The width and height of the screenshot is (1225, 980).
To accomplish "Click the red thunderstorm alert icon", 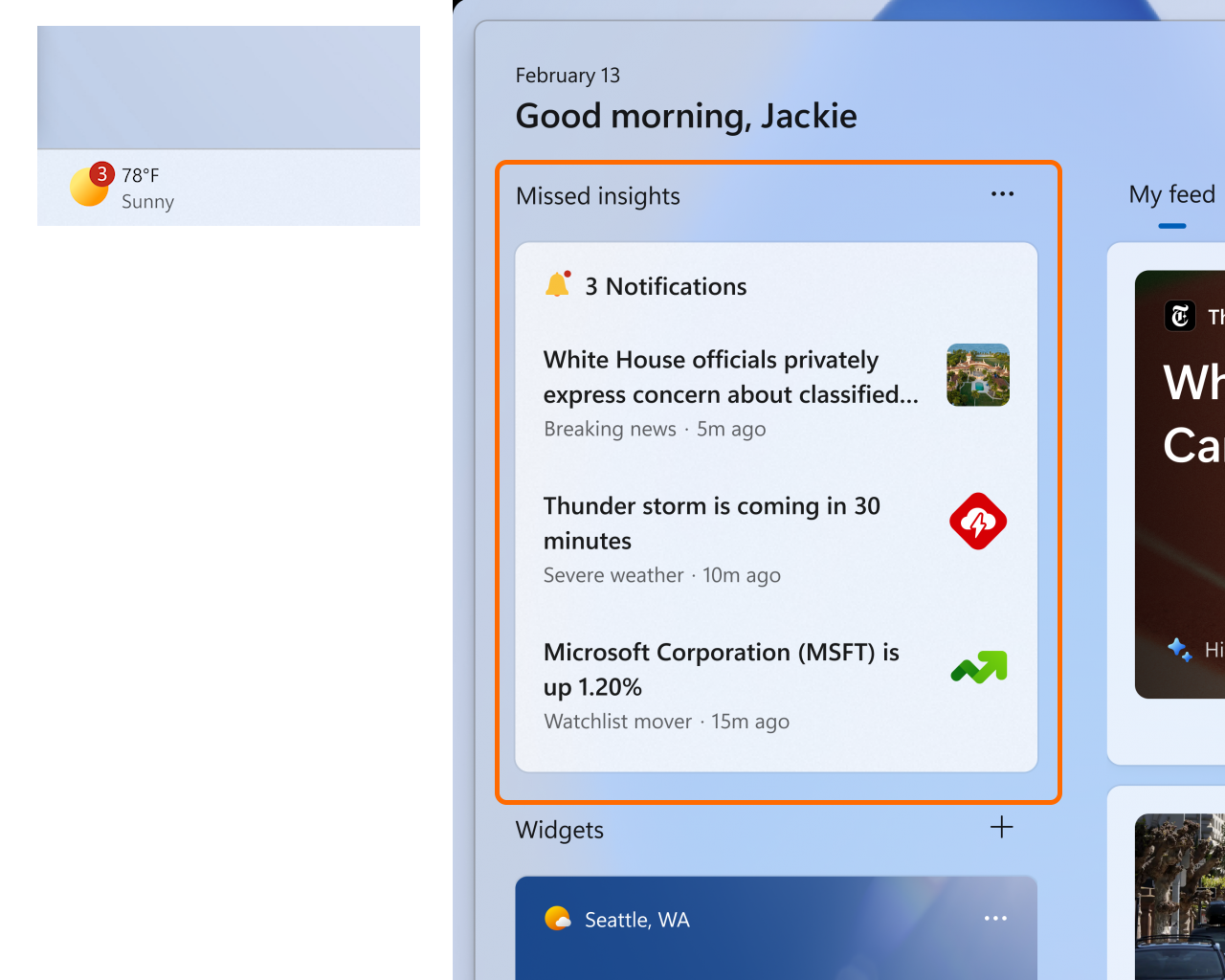I will (978, 522).
